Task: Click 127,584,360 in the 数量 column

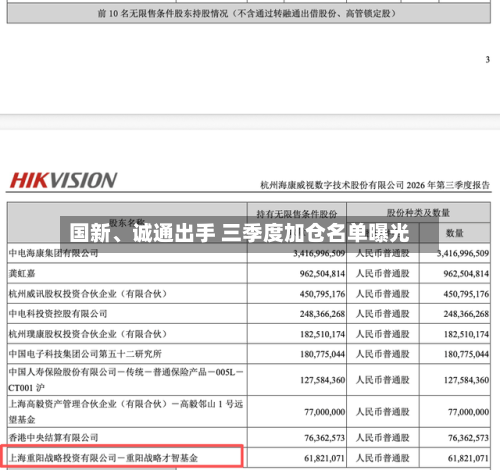Action: (x=466, y=380)
